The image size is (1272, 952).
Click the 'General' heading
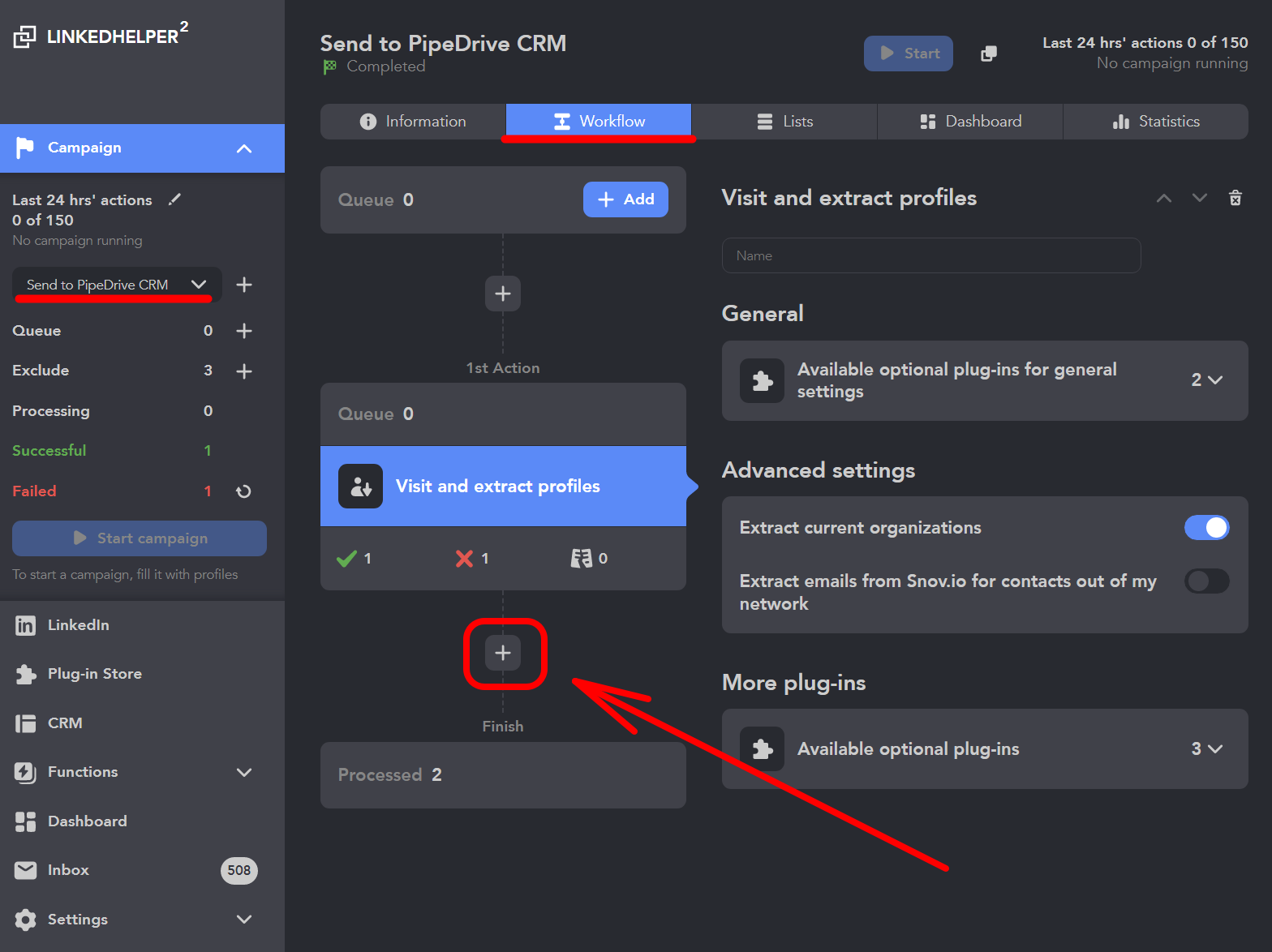point(763,314)
